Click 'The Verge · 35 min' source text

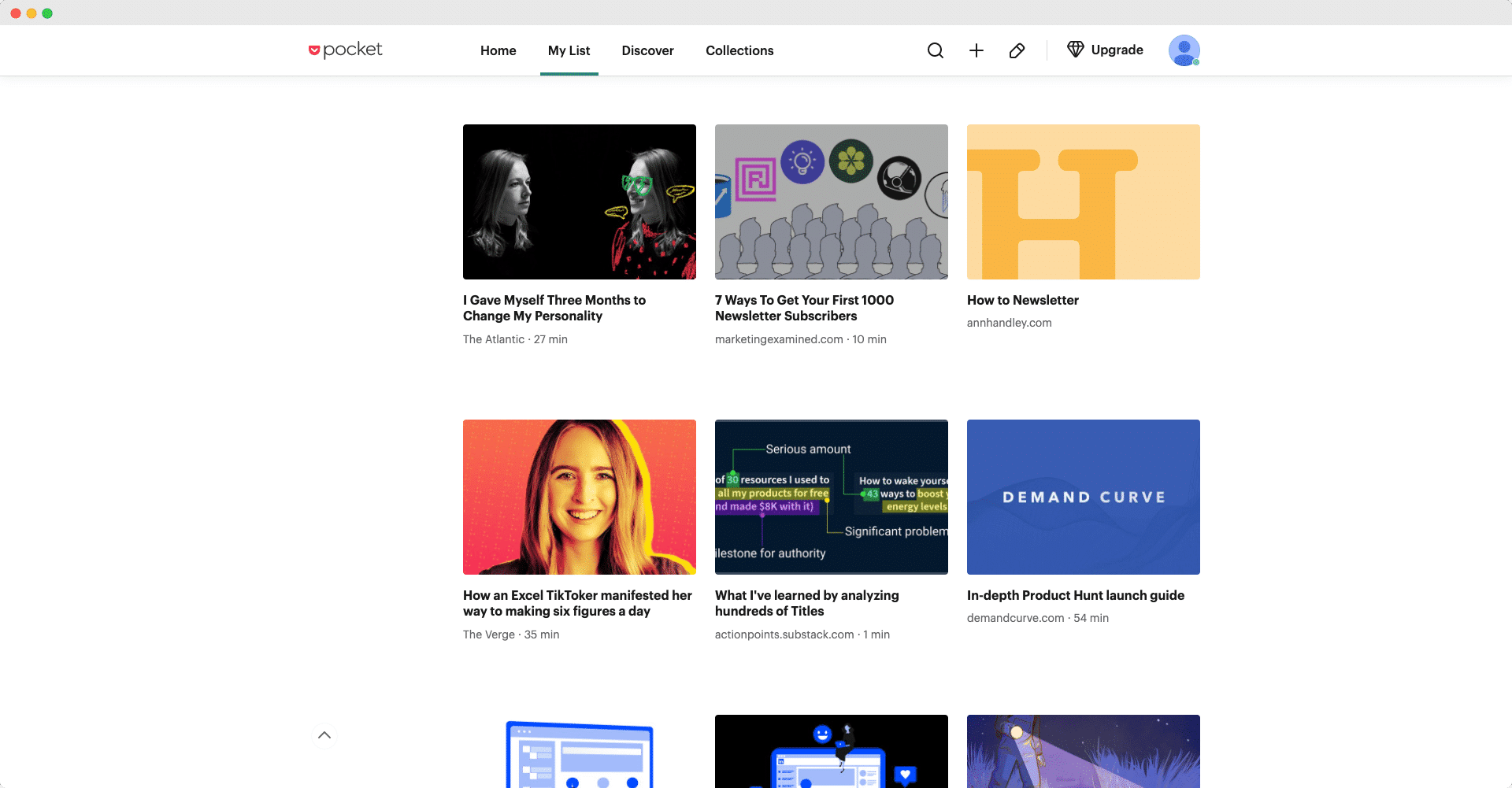(511, 634)
